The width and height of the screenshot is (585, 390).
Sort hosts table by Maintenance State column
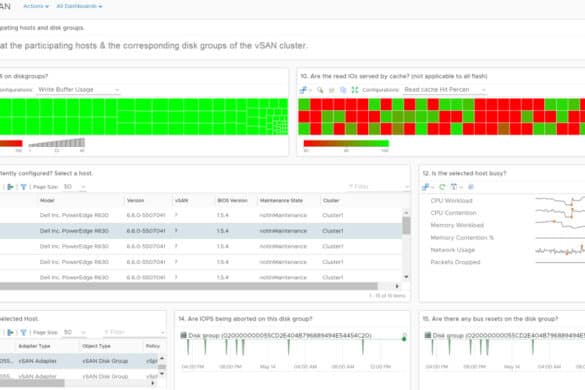click(x=281, y=201)
